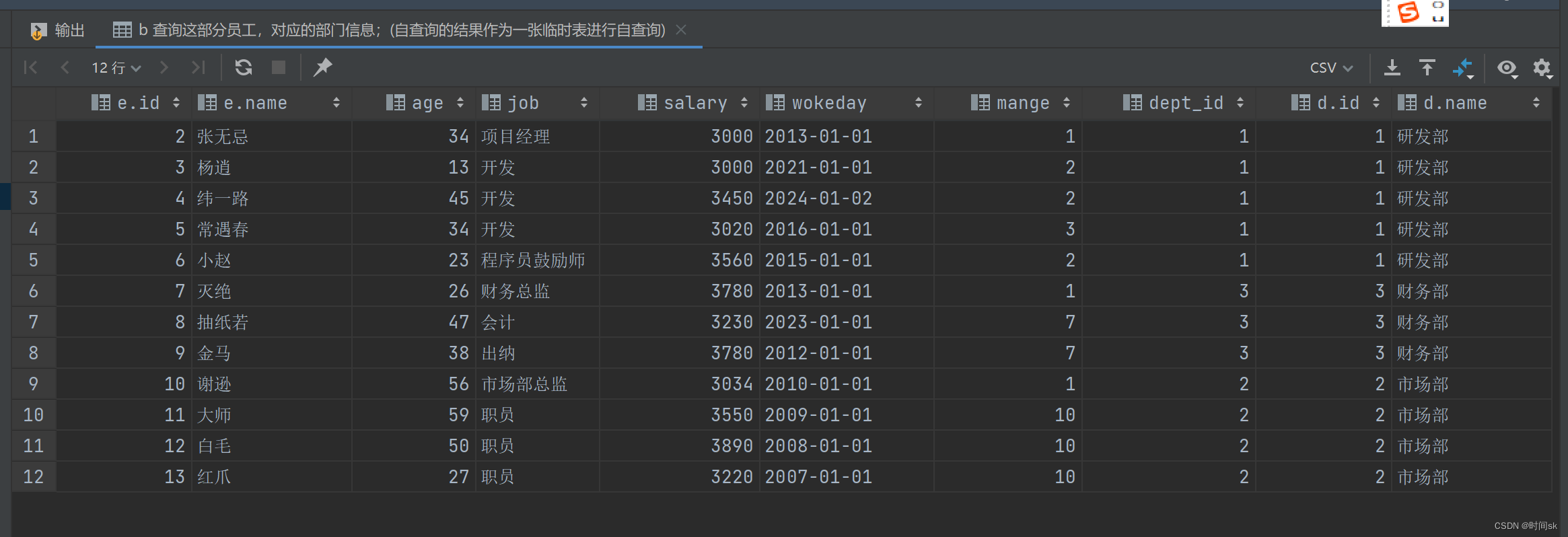Click the job column header icon

[491, 103]
